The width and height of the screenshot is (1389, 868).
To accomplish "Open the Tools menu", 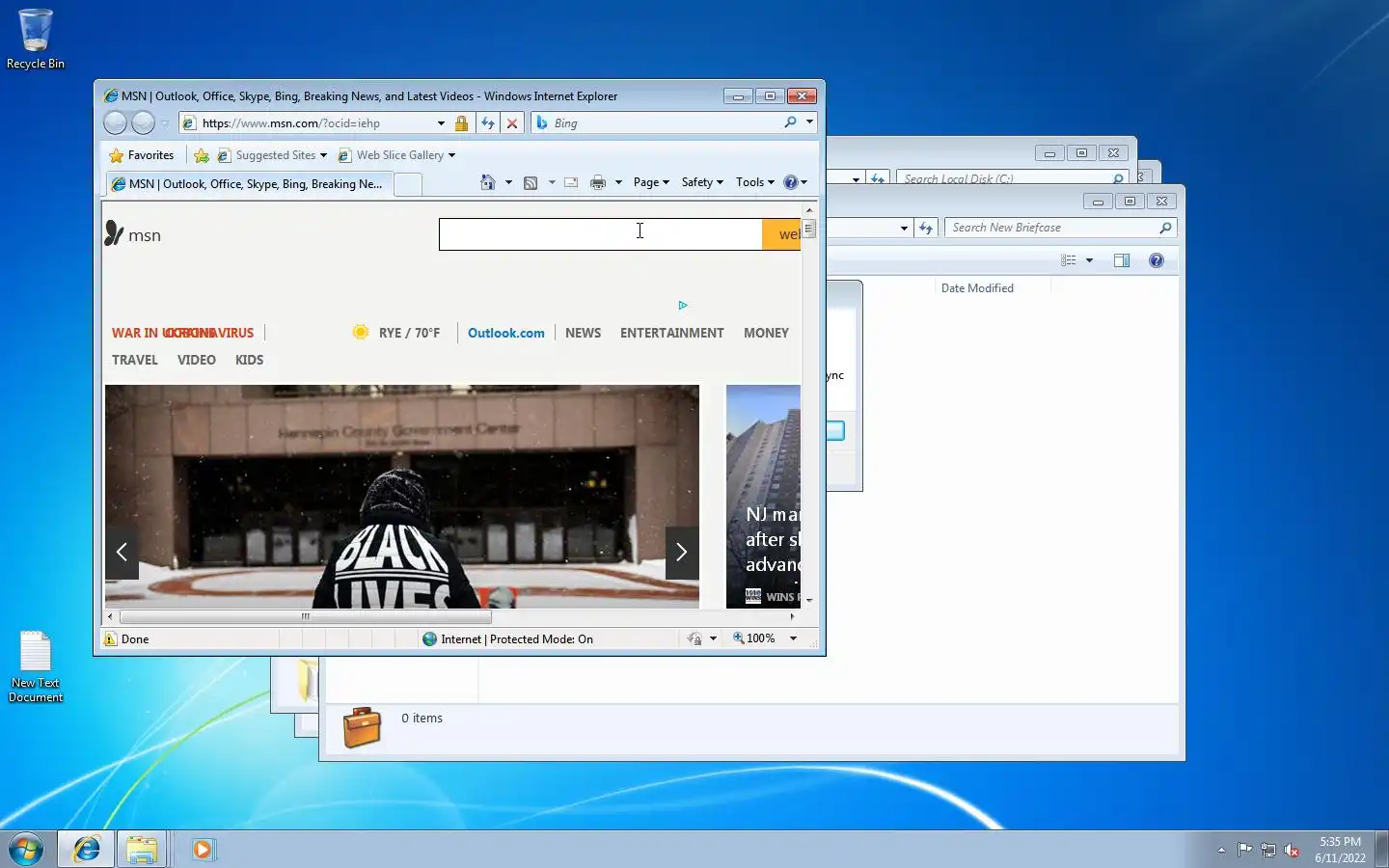I will coord(755,182).
